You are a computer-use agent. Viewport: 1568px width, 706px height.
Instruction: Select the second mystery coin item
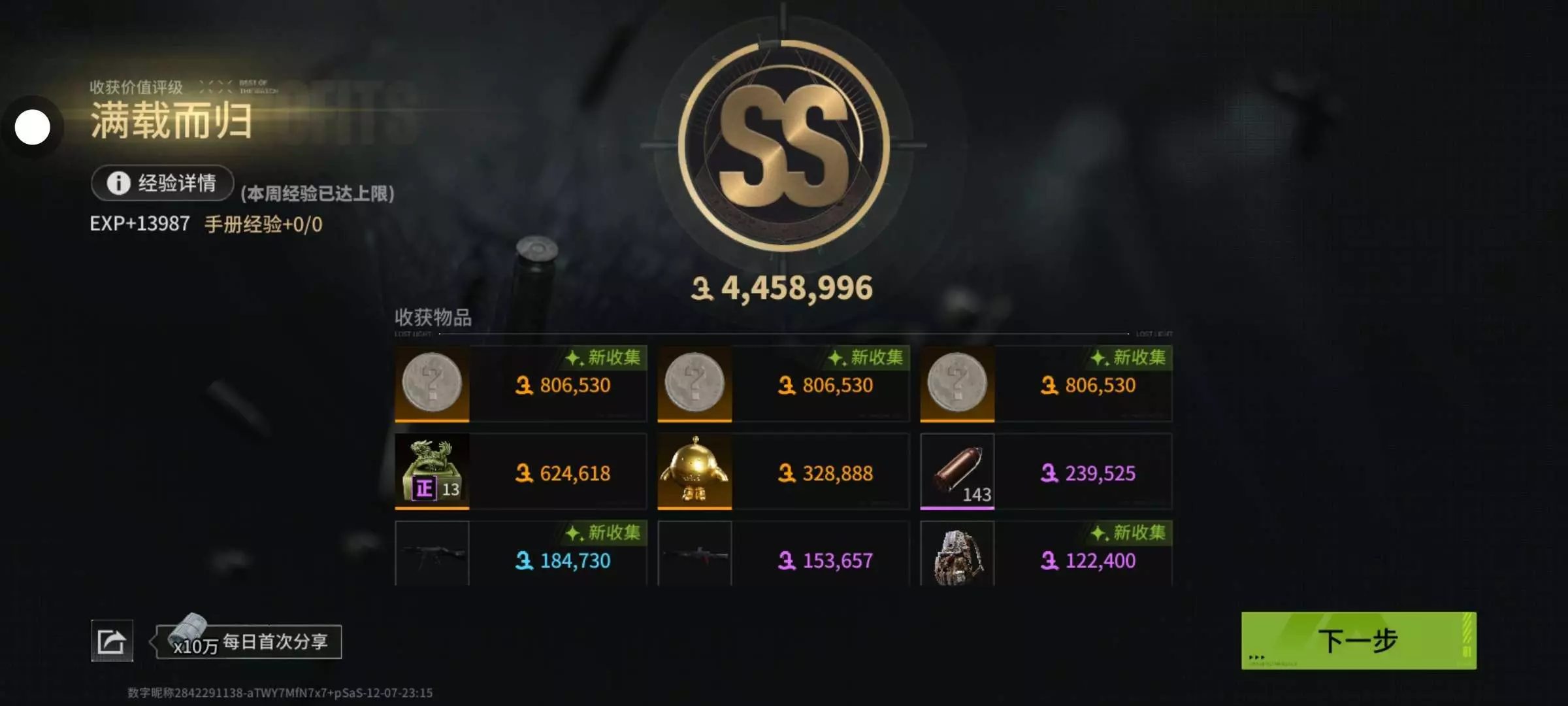[x=694, y=383]
